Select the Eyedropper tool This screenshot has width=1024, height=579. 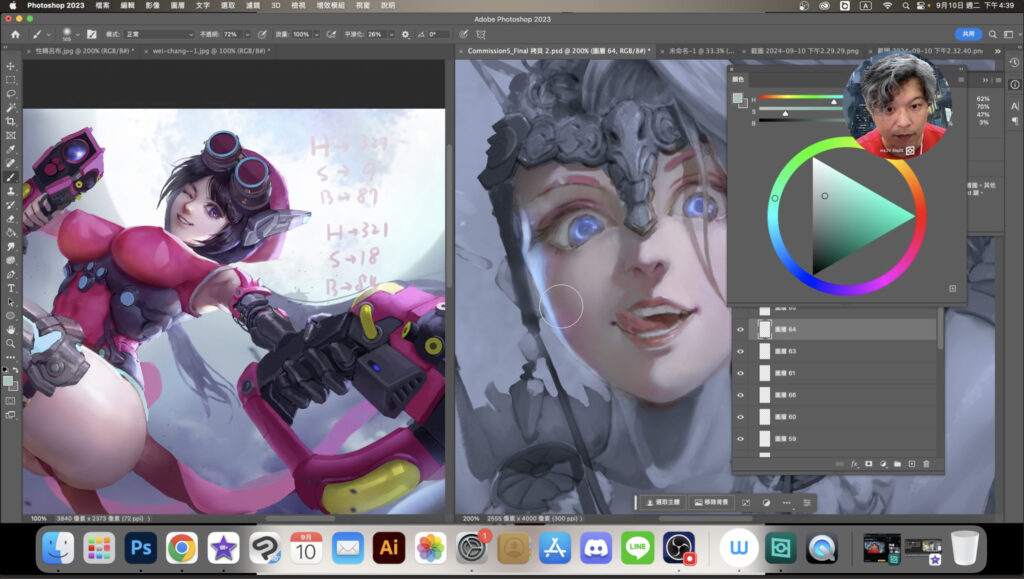tap(11, 149)
